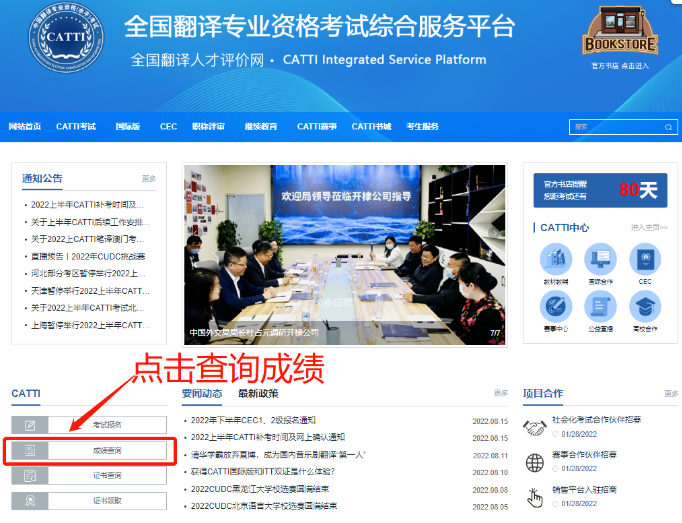682x523 pixels.
Task: Open notice 直播预告丨2022年CUDC挑战赛
Action: click(x=88, y=257)
